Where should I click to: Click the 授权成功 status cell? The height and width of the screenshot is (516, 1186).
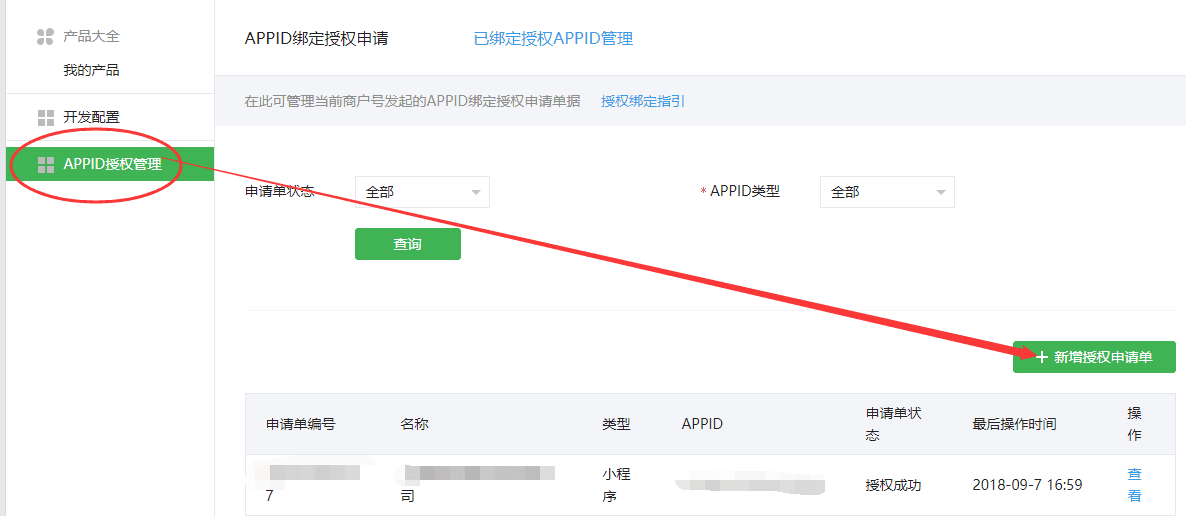[893, 485]
